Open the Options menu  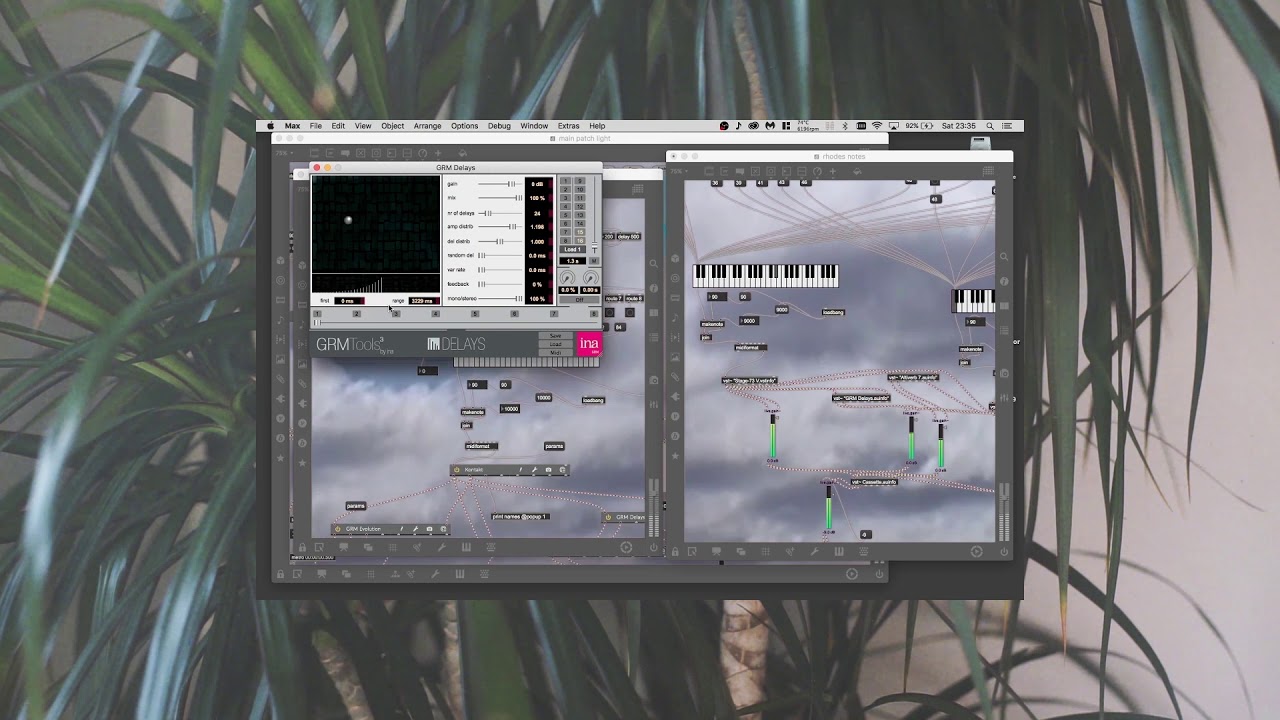tap(465, 126)
